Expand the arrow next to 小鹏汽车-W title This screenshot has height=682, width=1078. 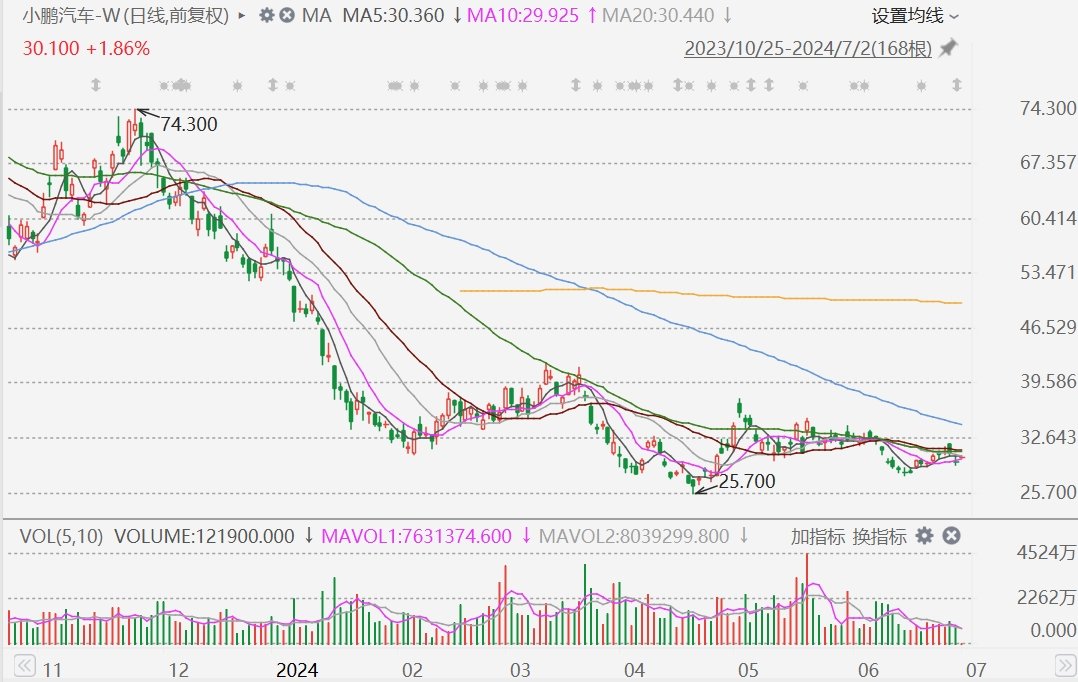coord(241,16)
